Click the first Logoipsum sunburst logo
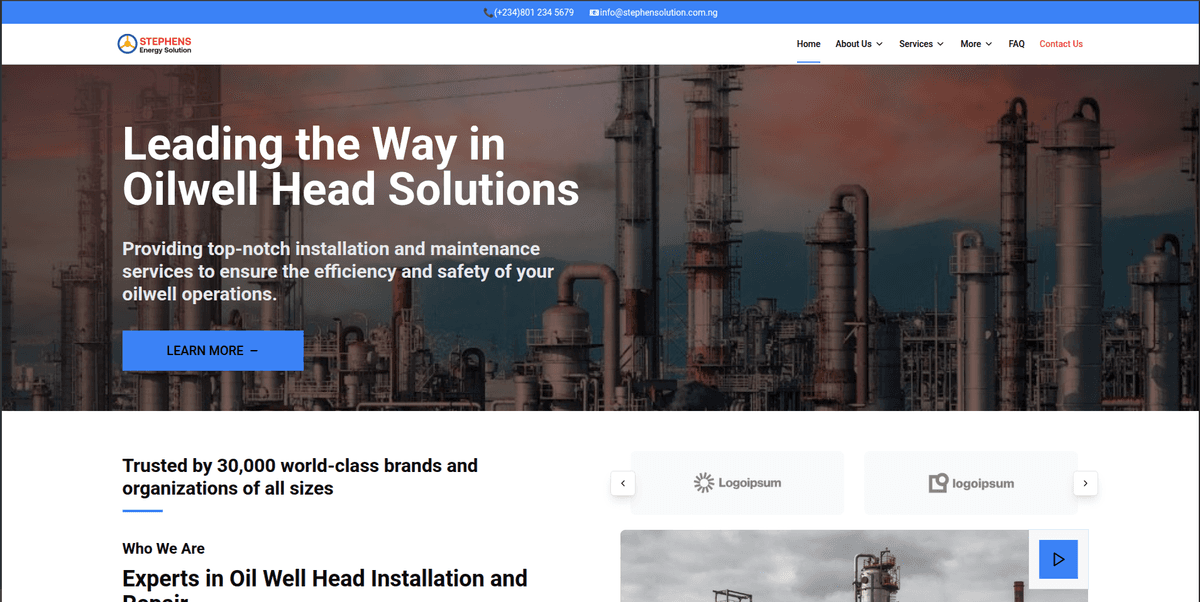The width and height of the screenshot is (1200, 602). coord(737,483)
